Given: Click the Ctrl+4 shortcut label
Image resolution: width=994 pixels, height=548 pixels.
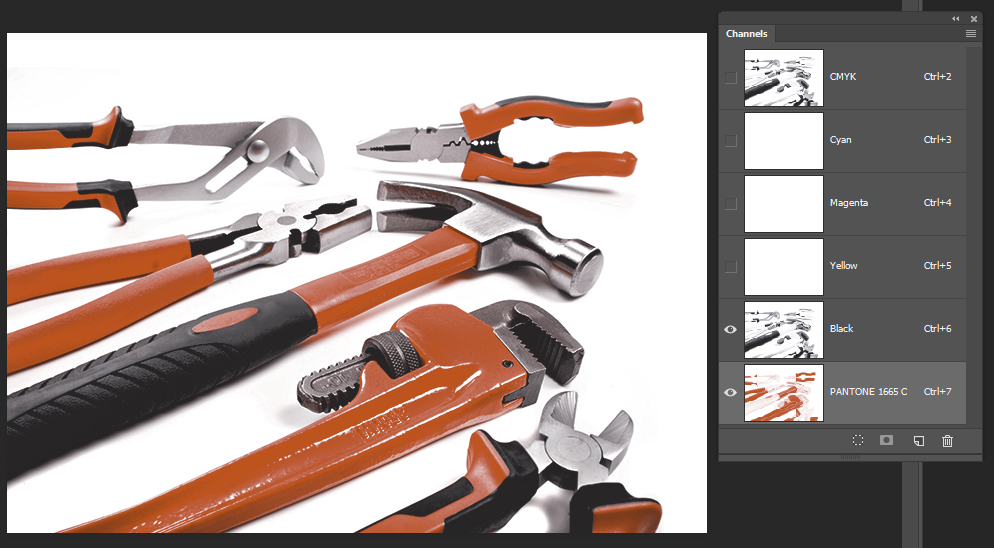Looking at the screenshot, I should point(938,203).
